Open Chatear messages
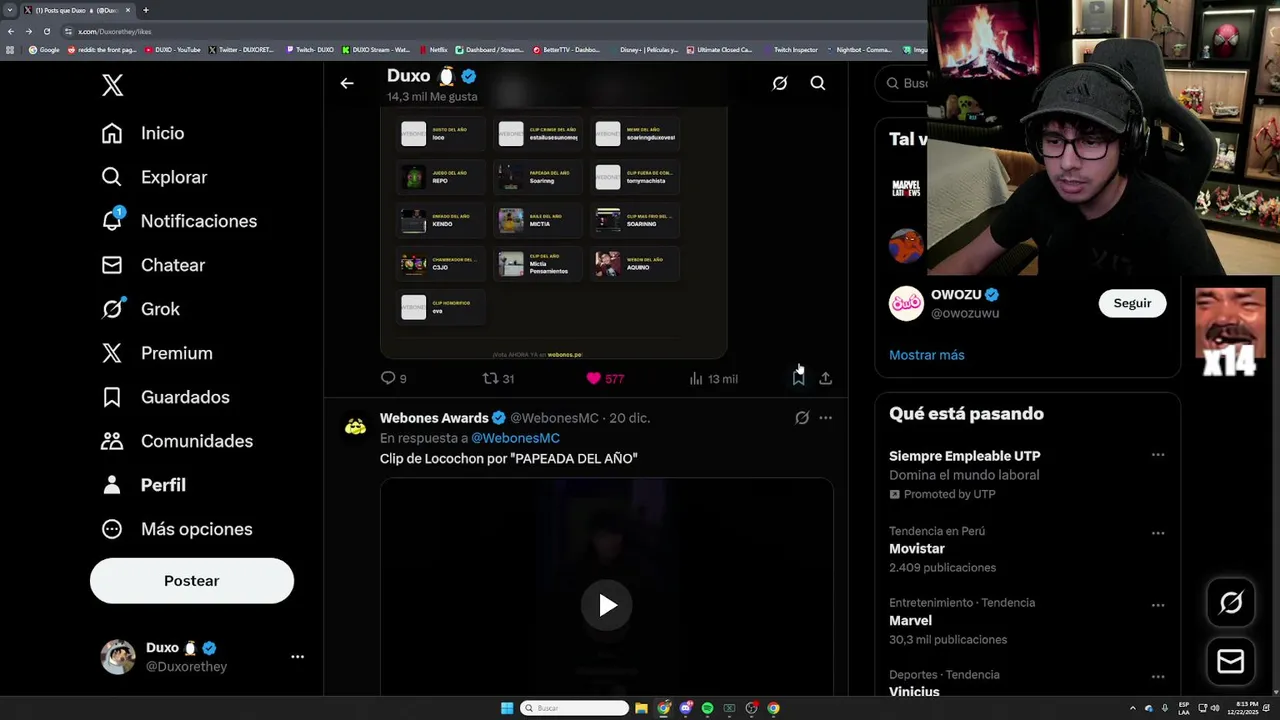Viewport: 1280px width, 720px height. (153, 265)
